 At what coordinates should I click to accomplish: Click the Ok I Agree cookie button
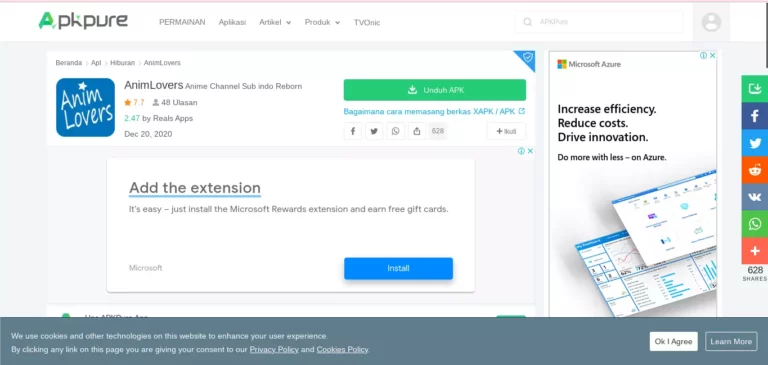coord(673,341)
